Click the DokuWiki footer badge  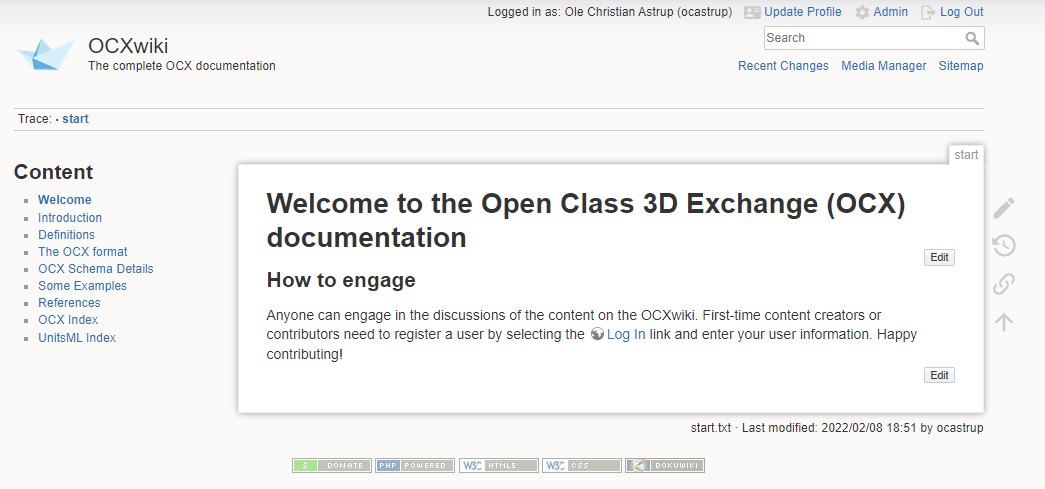click(665, 466)
